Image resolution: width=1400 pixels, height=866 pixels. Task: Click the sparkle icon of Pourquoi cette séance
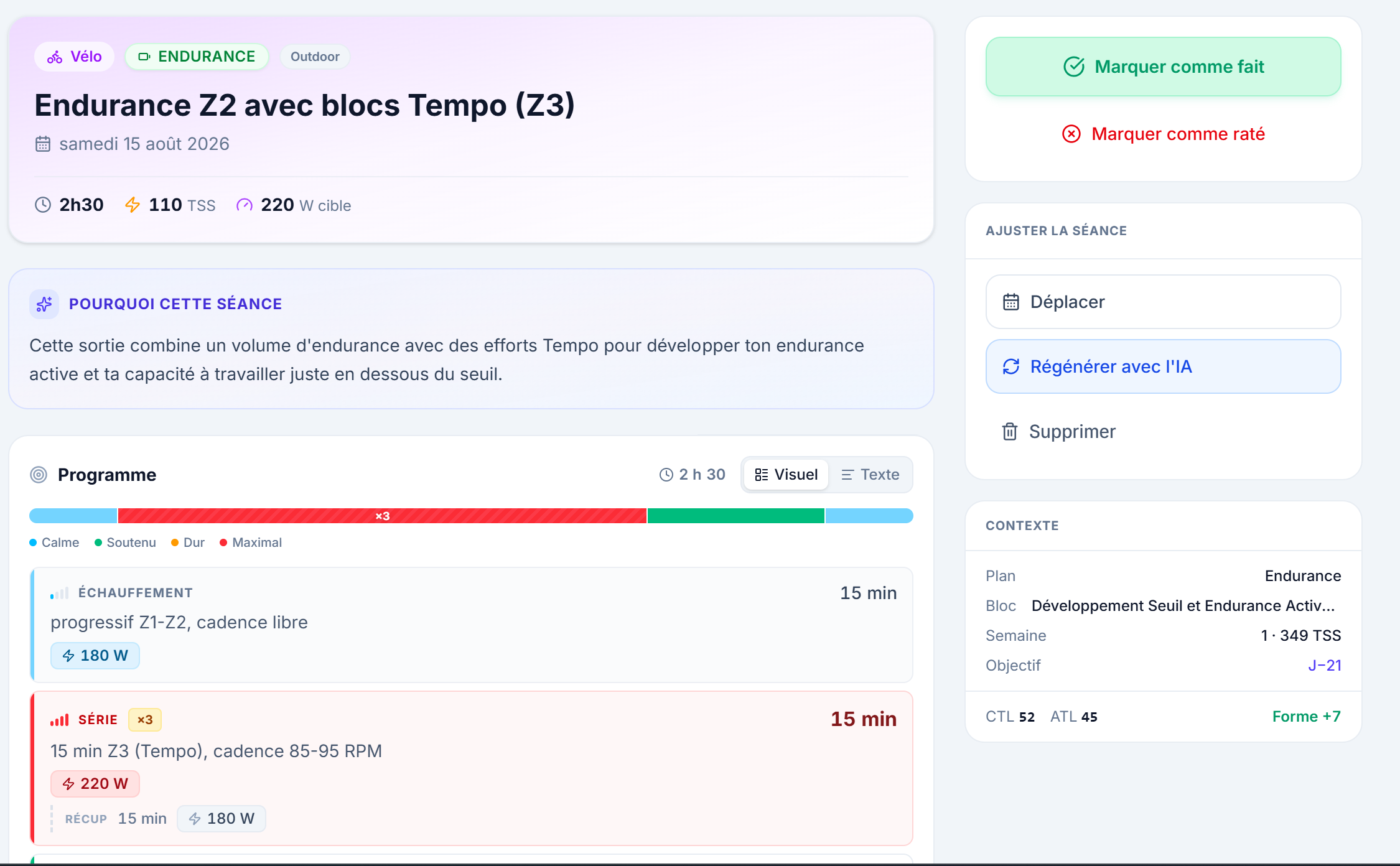tap(44, 304)
